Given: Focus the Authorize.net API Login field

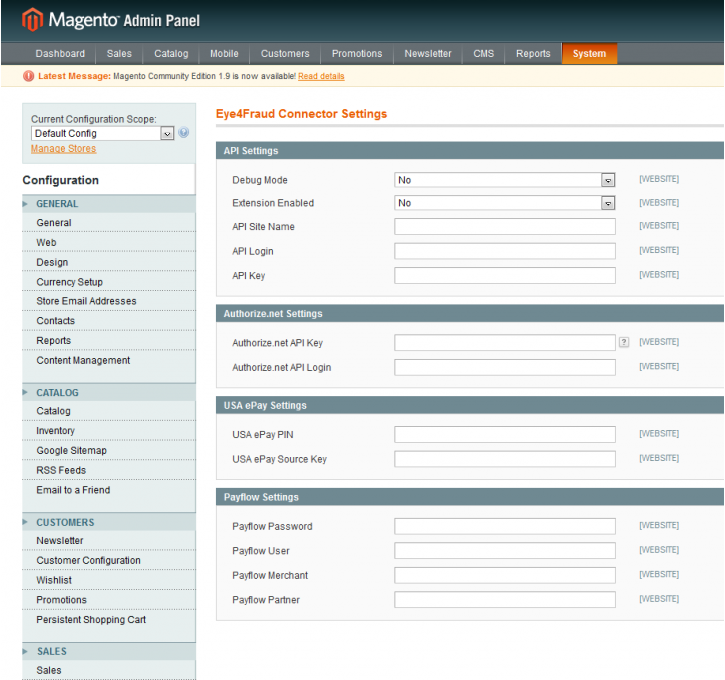Looking at the screenshot, I should point(504,367).
